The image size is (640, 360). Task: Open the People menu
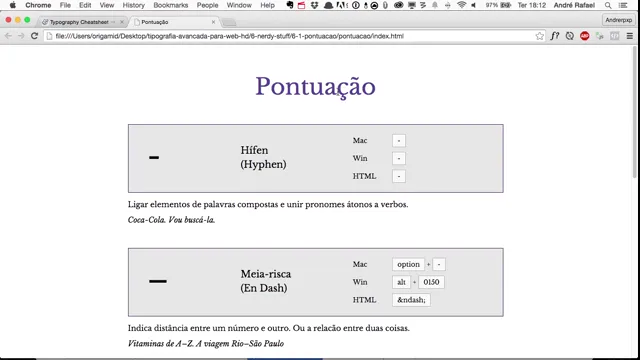coord(207,5)
